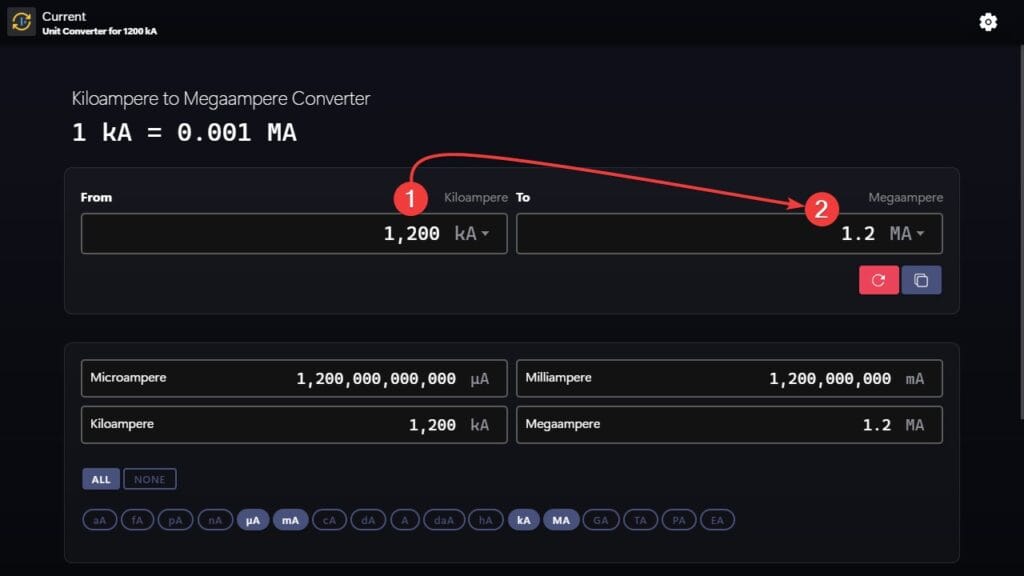The width and height of the screenshot is (1024, 576).
Task: Toggle the TA unit chip
Action: pyautogui.click(x=640, y=520)
